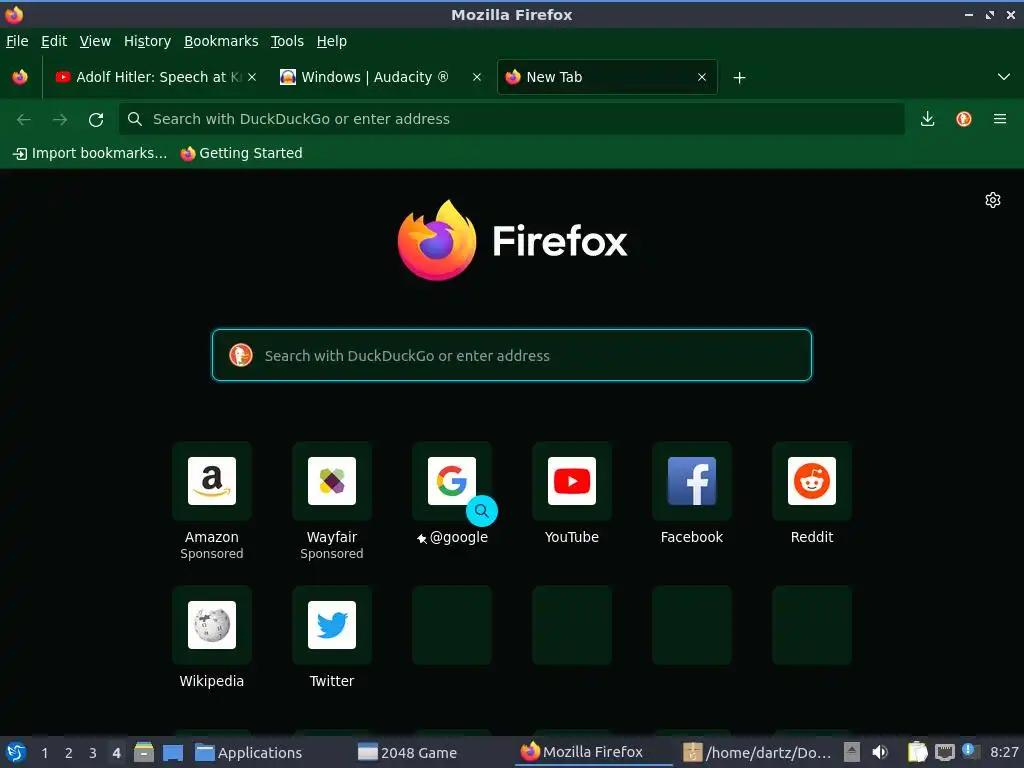Open the desktop start menu icon
This screenshot has height=768, width=1024.
[16, 752]
